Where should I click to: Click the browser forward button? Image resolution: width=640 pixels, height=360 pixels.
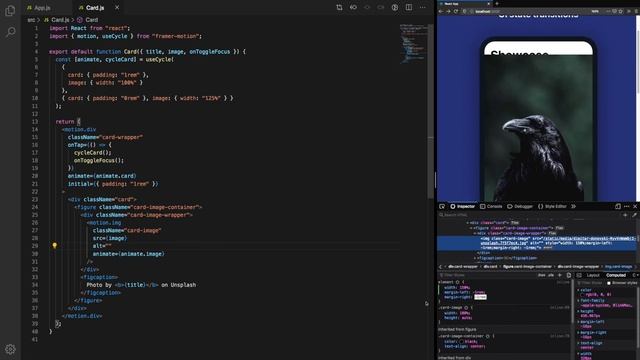point(448,11)
